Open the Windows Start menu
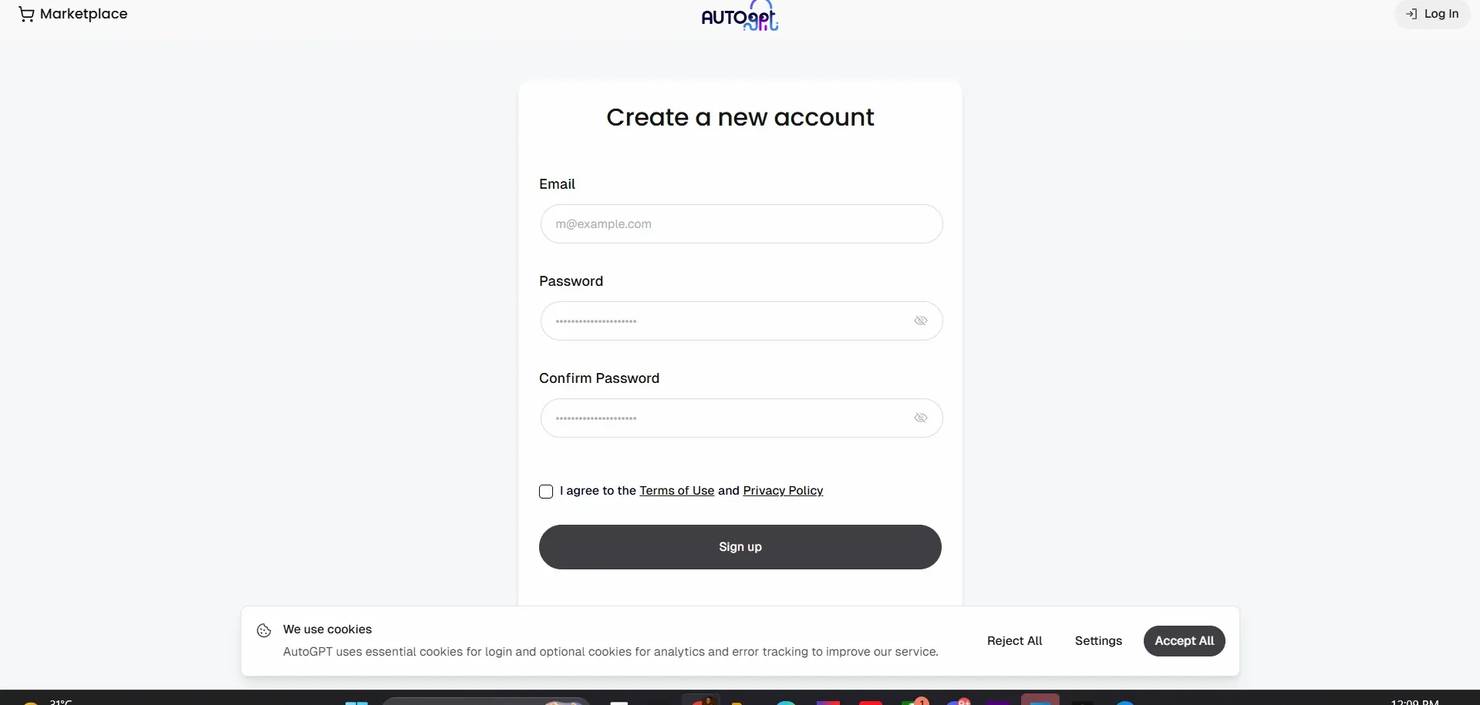This screenshot has width=1480, height=705. (x=356, y=702)
